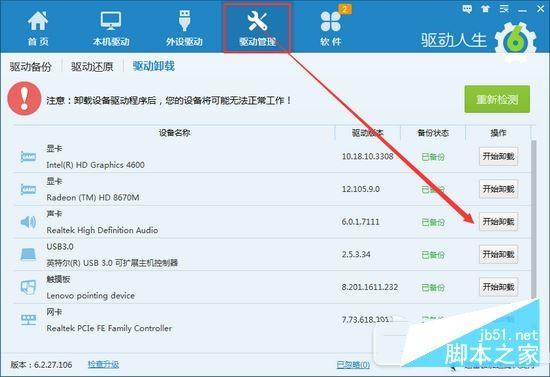Click the 驱动版本 column header

[x=368, y=133]
